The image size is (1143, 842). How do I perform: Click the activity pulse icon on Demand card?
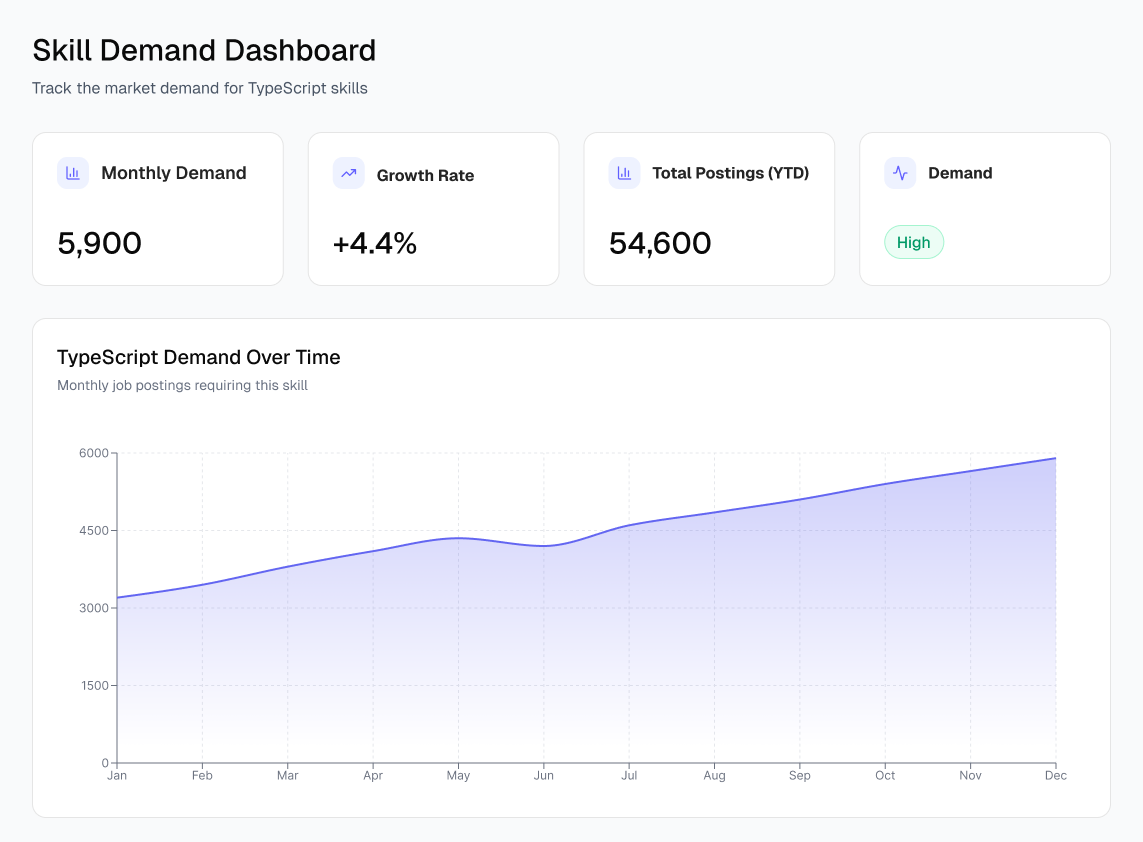pos(899,173)
